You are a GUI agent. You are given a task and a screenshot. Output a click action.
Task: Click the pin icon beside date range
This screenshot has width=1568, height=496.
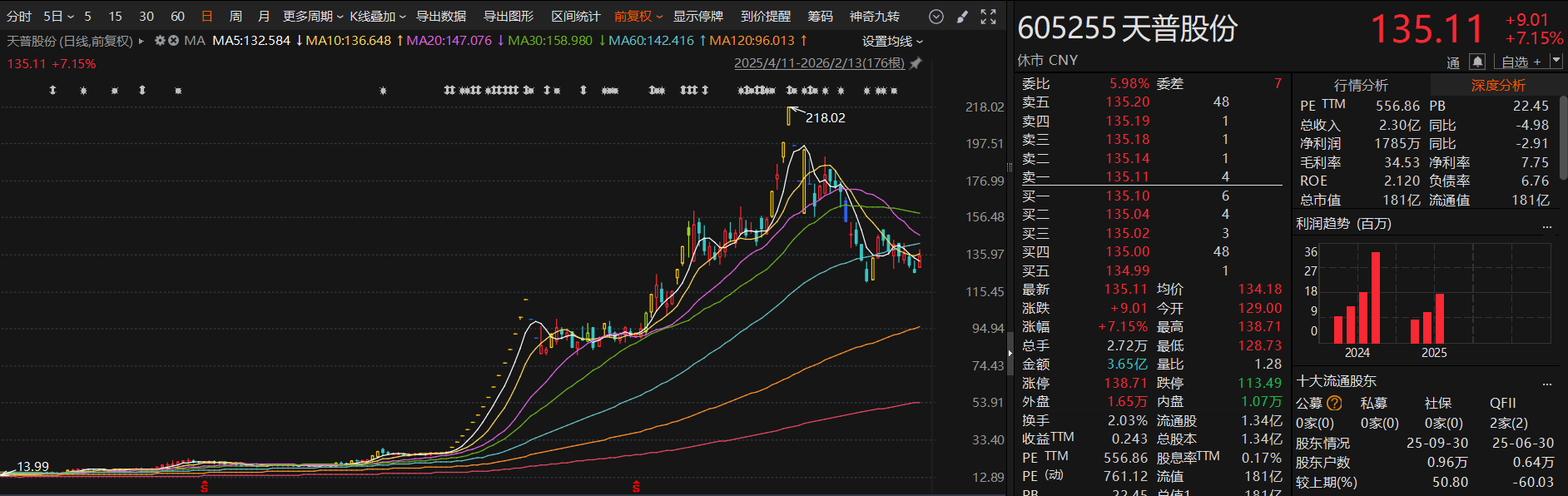916,63
